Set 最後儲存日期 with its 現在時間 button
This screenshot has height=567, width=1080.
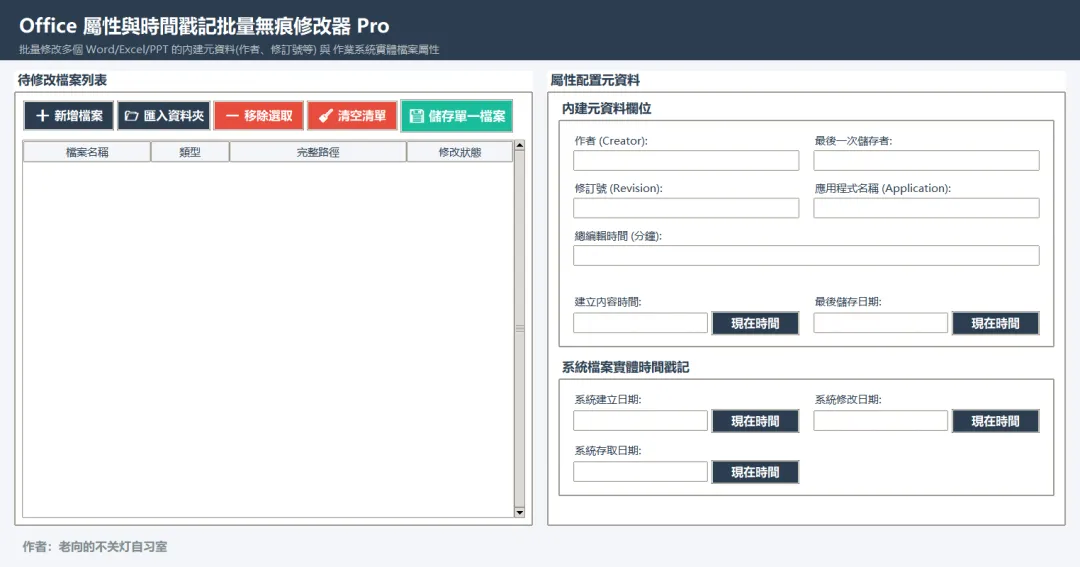995,323
